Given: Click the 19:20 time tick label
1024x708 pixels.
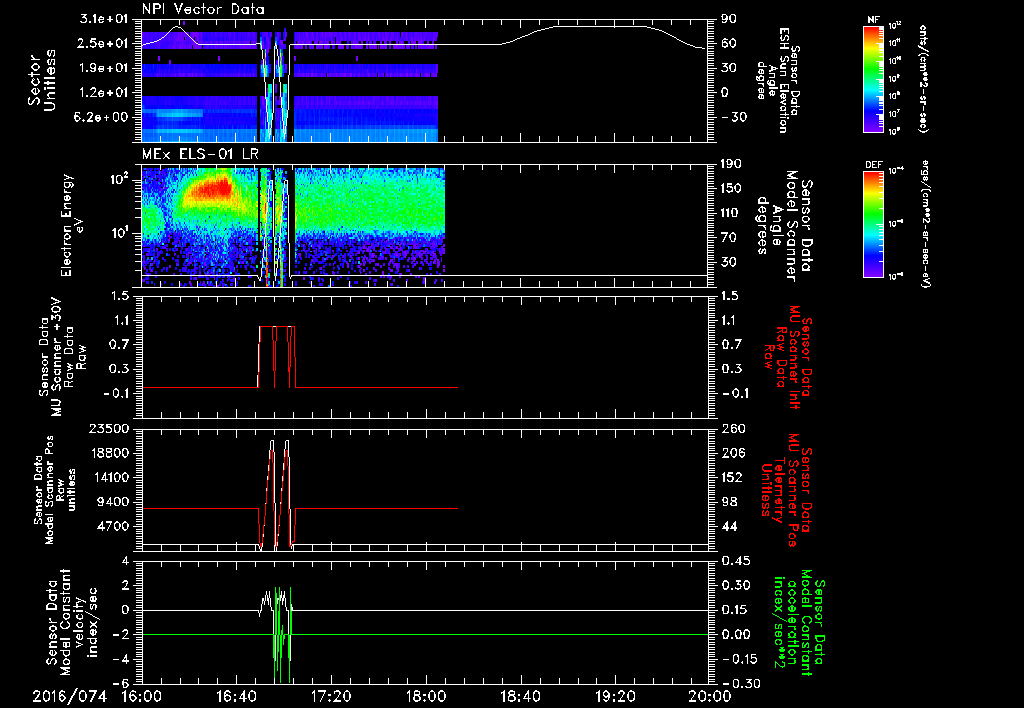Looking at the screenshot, I should (x=615, y=696).
